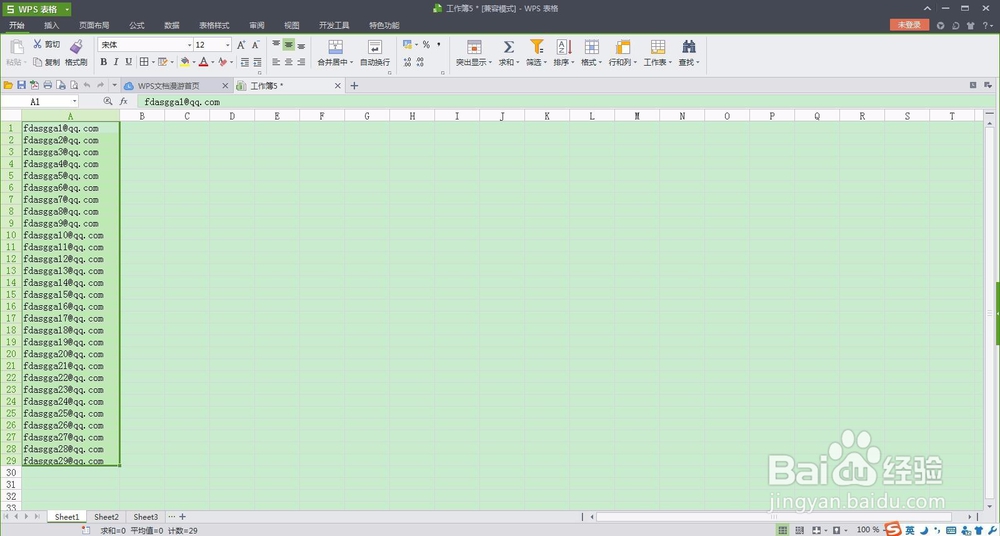1000x536 pixels.
Task: Click the orange 未登录 login button
Action: click(x=909, y=25)
